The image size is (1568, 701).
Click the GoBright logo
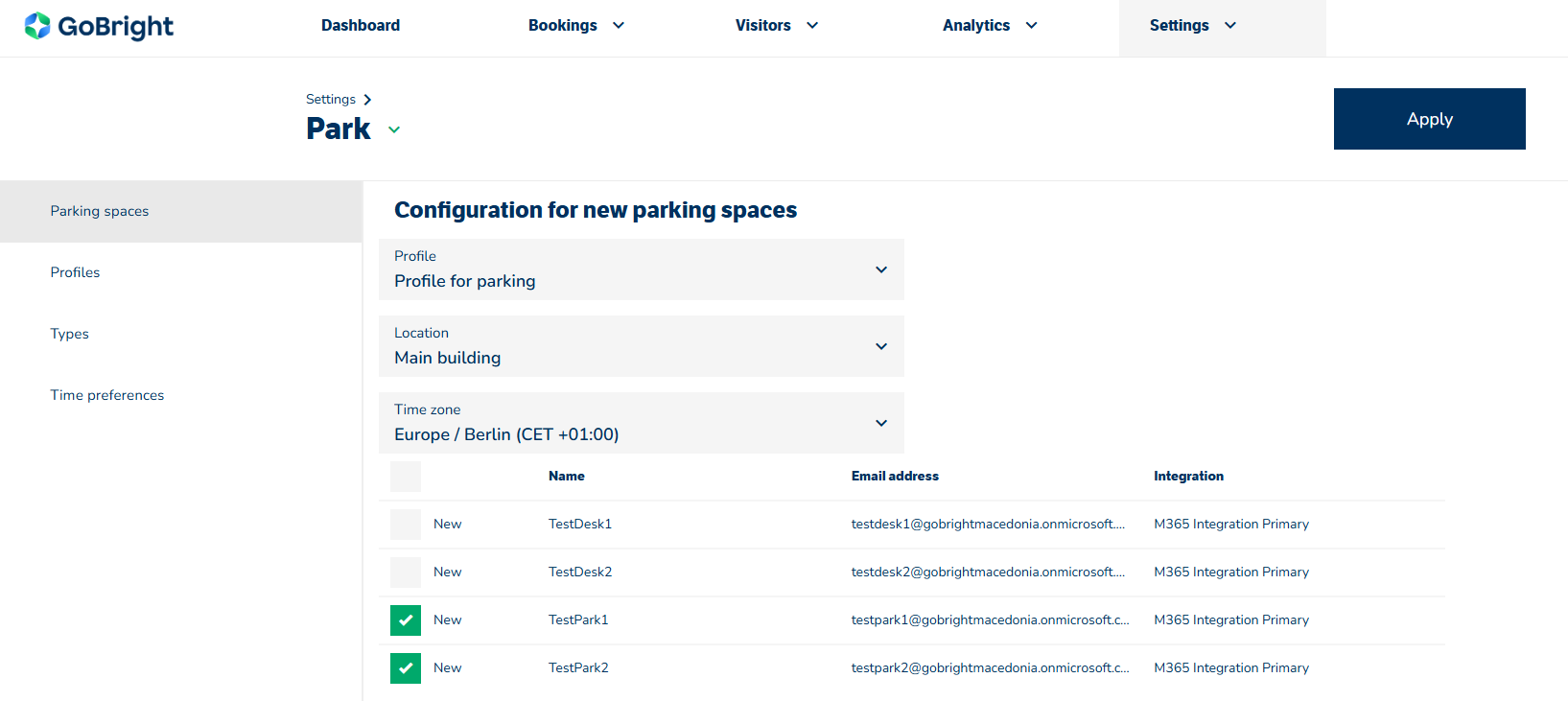pos(99,26)
